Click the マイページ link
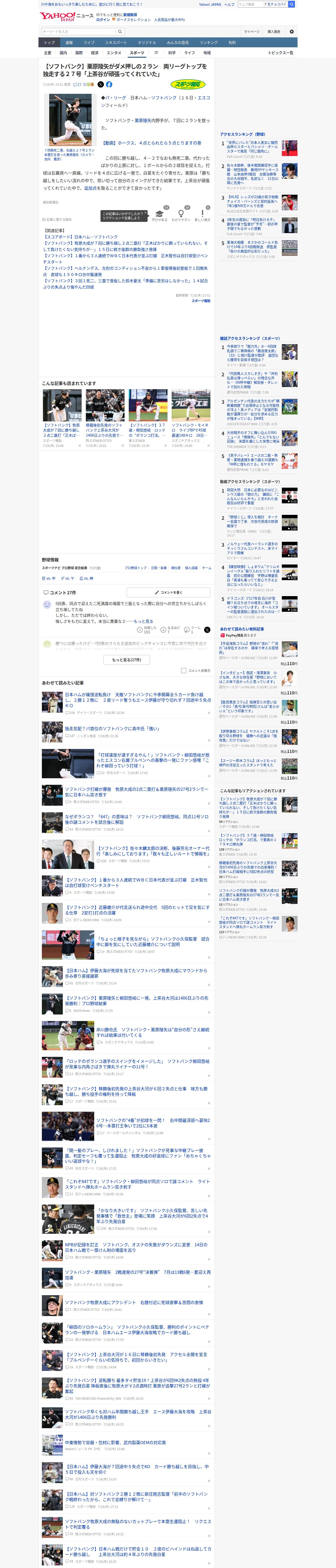The width and height of the screenshot is (336, 1568). (x=251, y=32)
